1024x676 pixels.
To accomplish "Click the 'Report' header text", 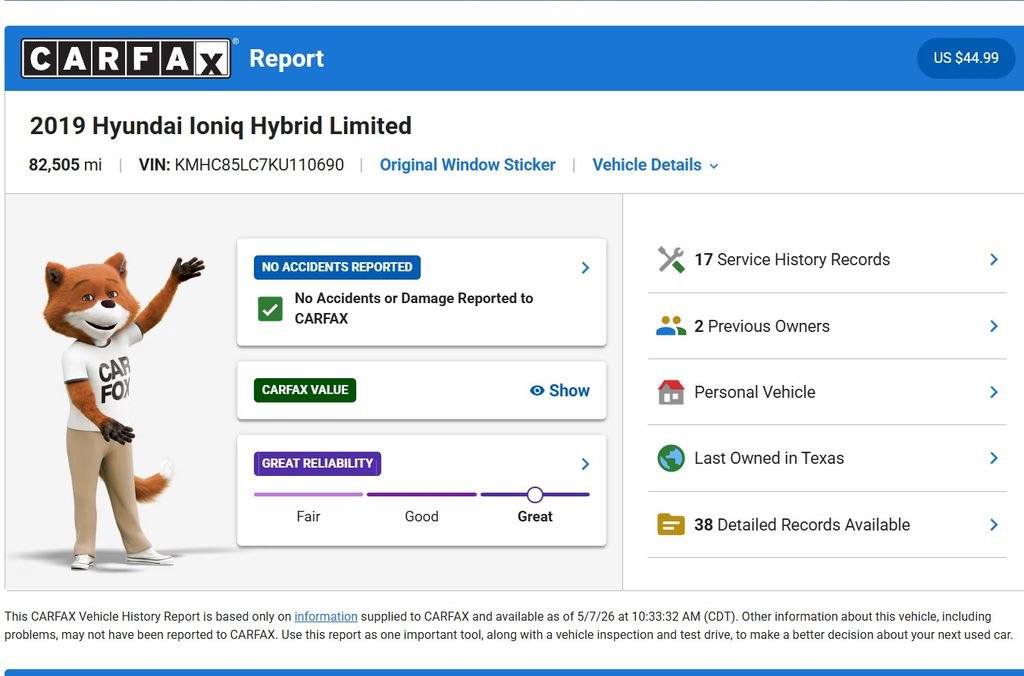I will coord(286,58).
